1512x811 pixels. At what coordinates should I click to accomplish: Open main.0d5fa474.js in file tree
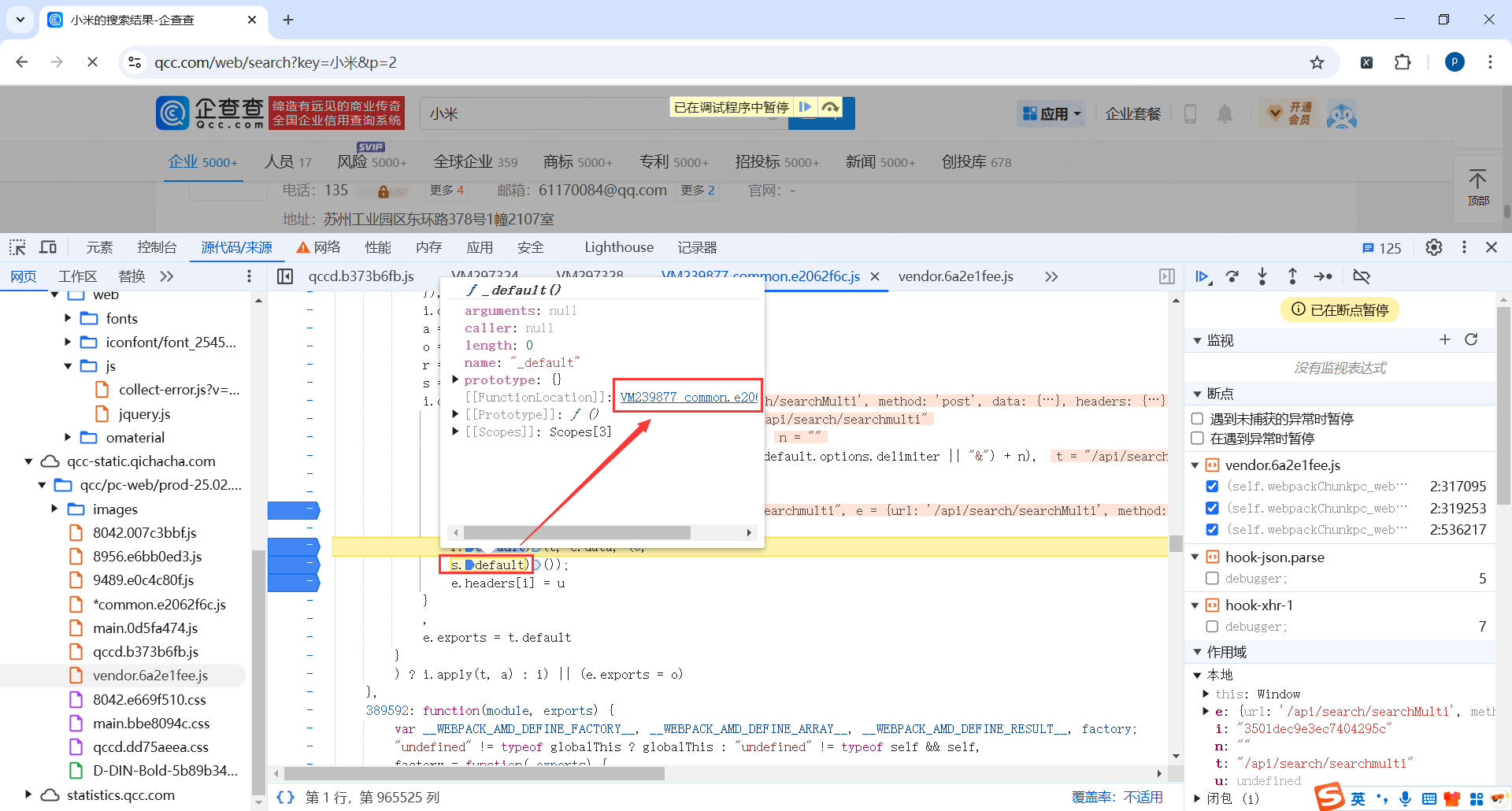click(x=145, y=628)
